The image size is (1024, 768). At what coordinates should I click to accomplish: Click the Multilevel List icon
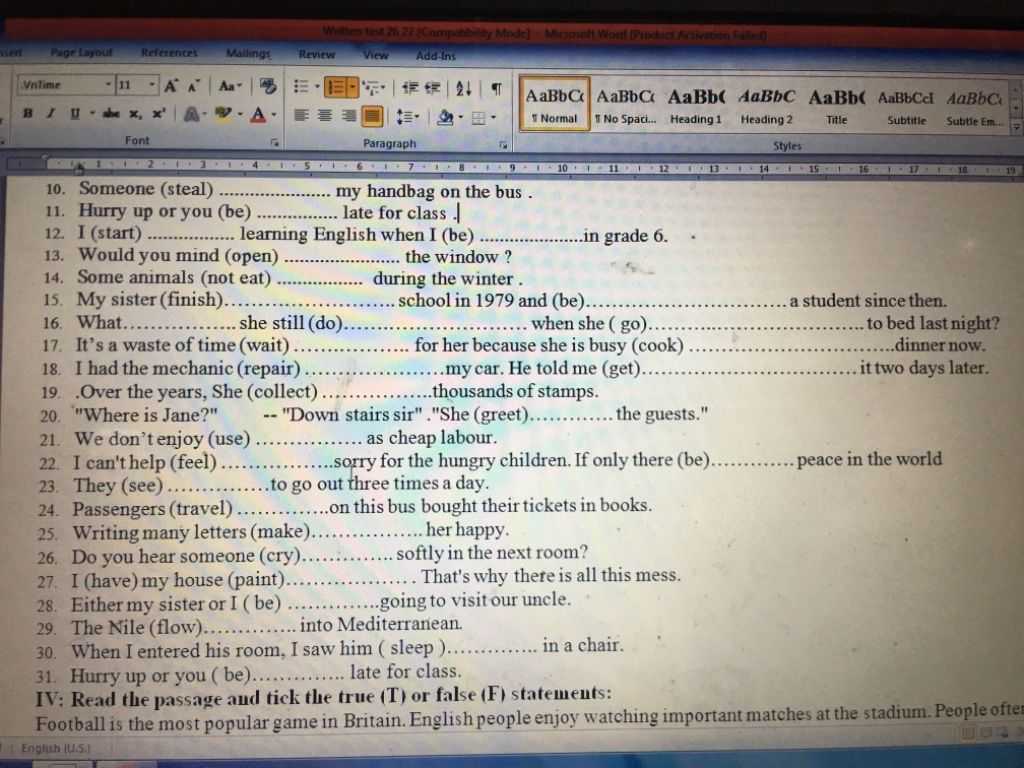click(371, 88)
